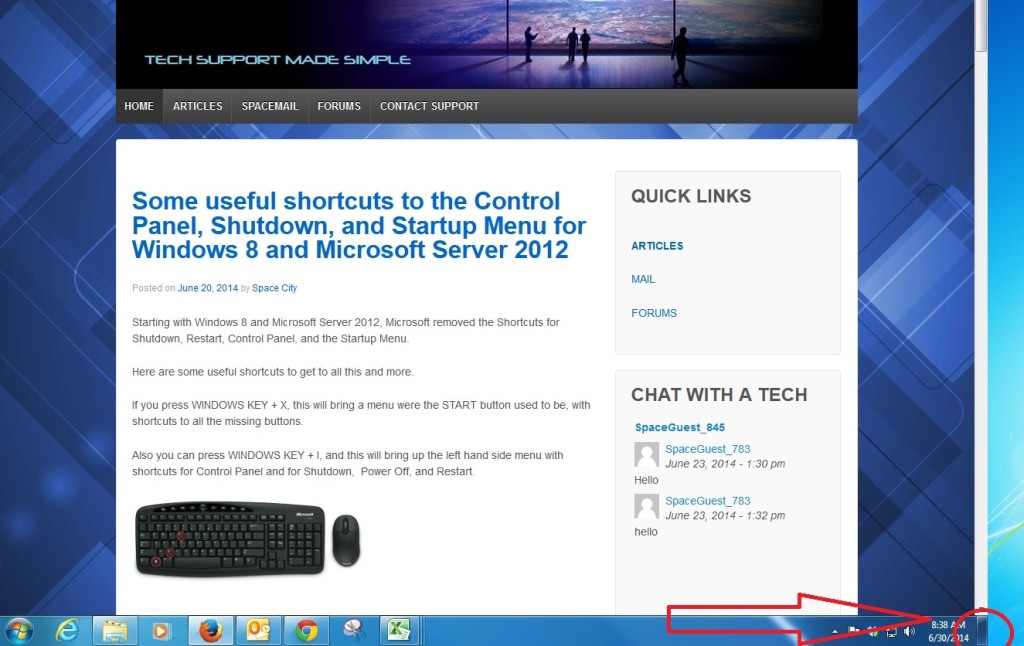Click the keyboard and mouse image in article
Image resolution: width=1024 pixels, height=646 pixels.
pos(248,539)
